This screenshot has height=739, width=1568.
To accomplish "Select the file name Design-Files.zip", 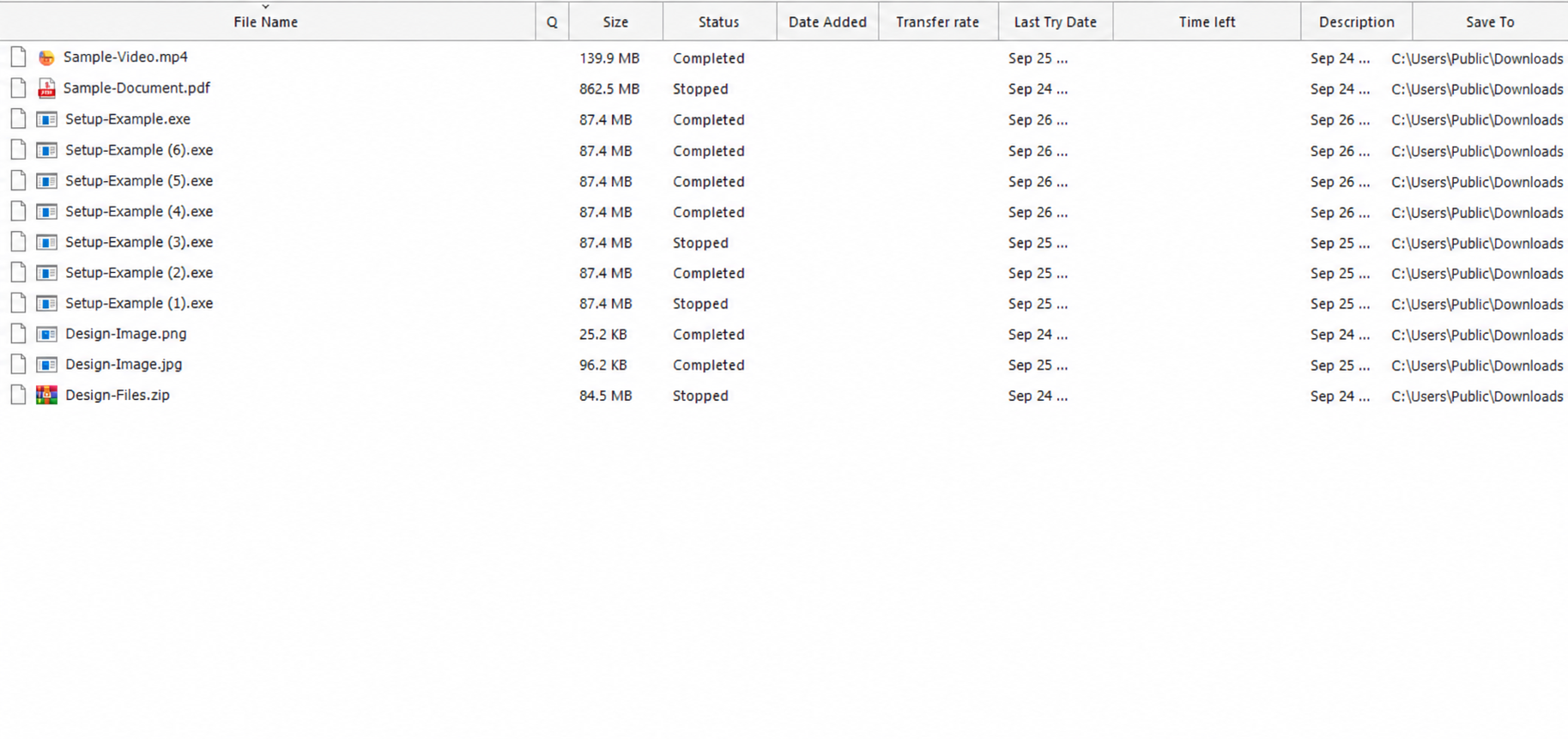I will [x=118, y=395].
